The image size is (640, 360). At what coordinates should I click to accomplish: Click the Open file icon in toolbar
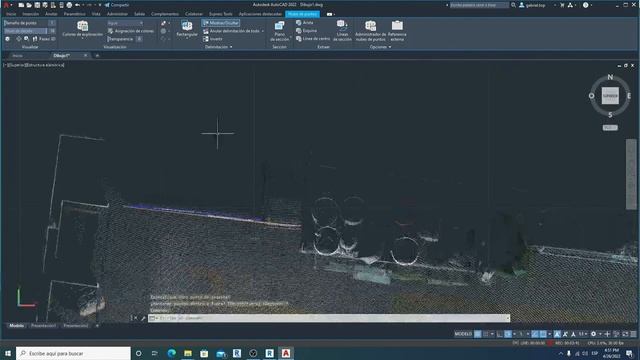point(29,5)
